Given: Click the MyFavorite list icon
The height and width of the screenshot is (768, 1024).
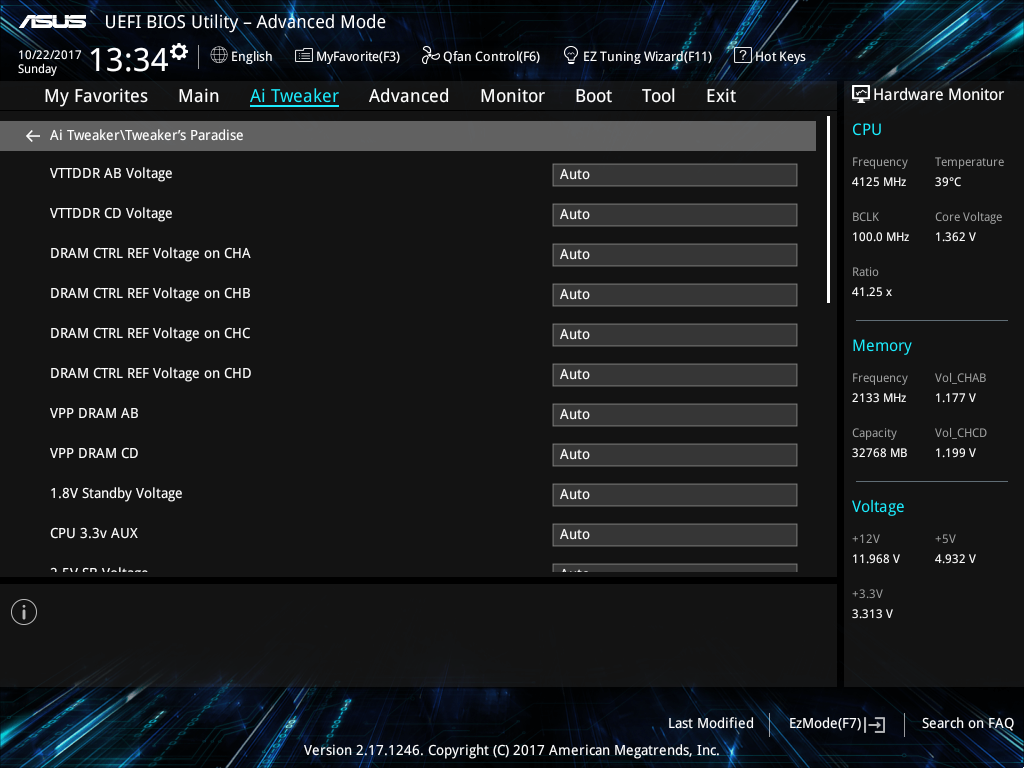Looking at the screenshot, I should click(304, 56).
